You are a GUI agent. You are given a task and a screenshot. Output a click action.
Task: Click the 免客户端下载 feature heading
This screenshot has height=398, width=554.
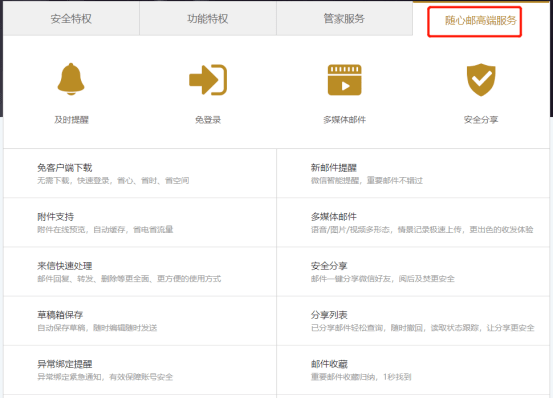pyautogui.click(x=65, y=168)
